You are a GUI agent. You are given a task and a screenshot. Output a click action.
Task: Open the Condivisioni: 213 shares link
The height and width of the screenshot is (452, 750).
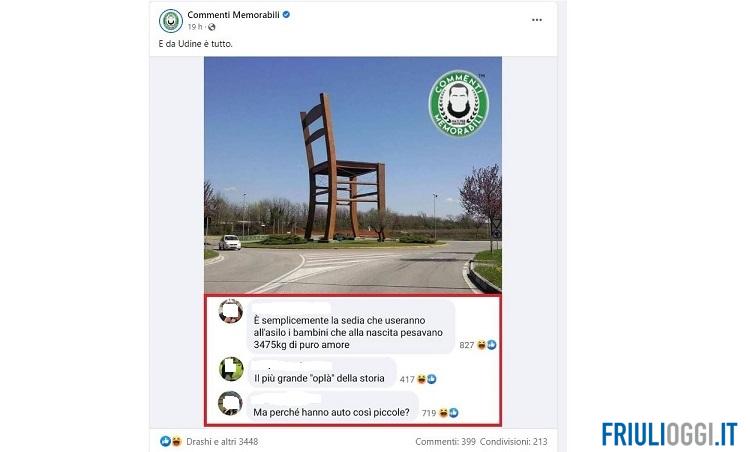click(x=514, y=441)
